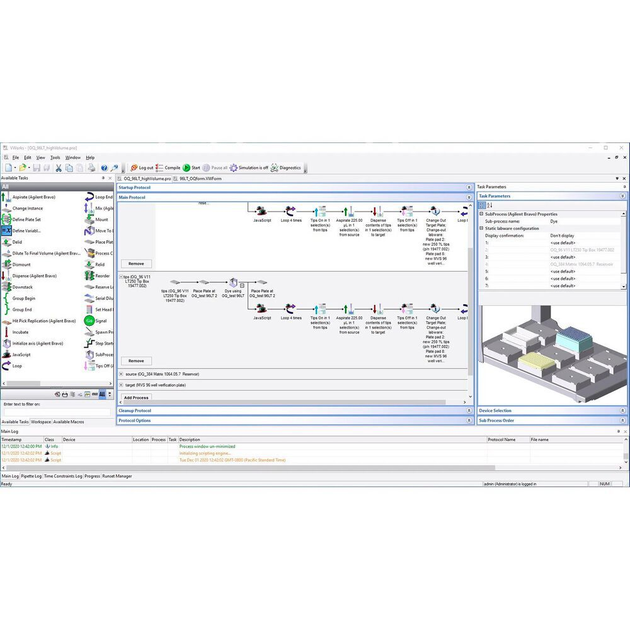This screenshot has width=630, height=630.
Task: Open the Window menu
Action: point(73,158)
